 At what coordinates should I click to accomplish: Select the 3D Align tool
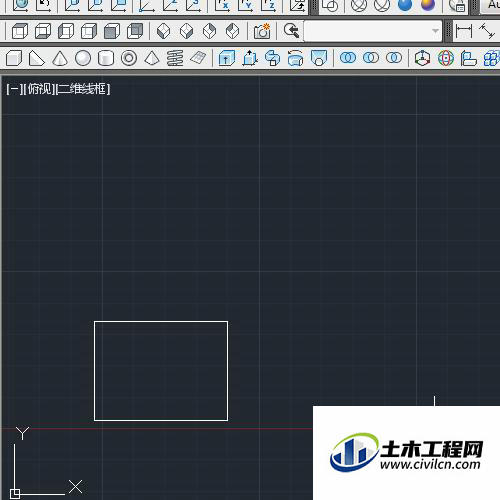(x=469, y=58)
